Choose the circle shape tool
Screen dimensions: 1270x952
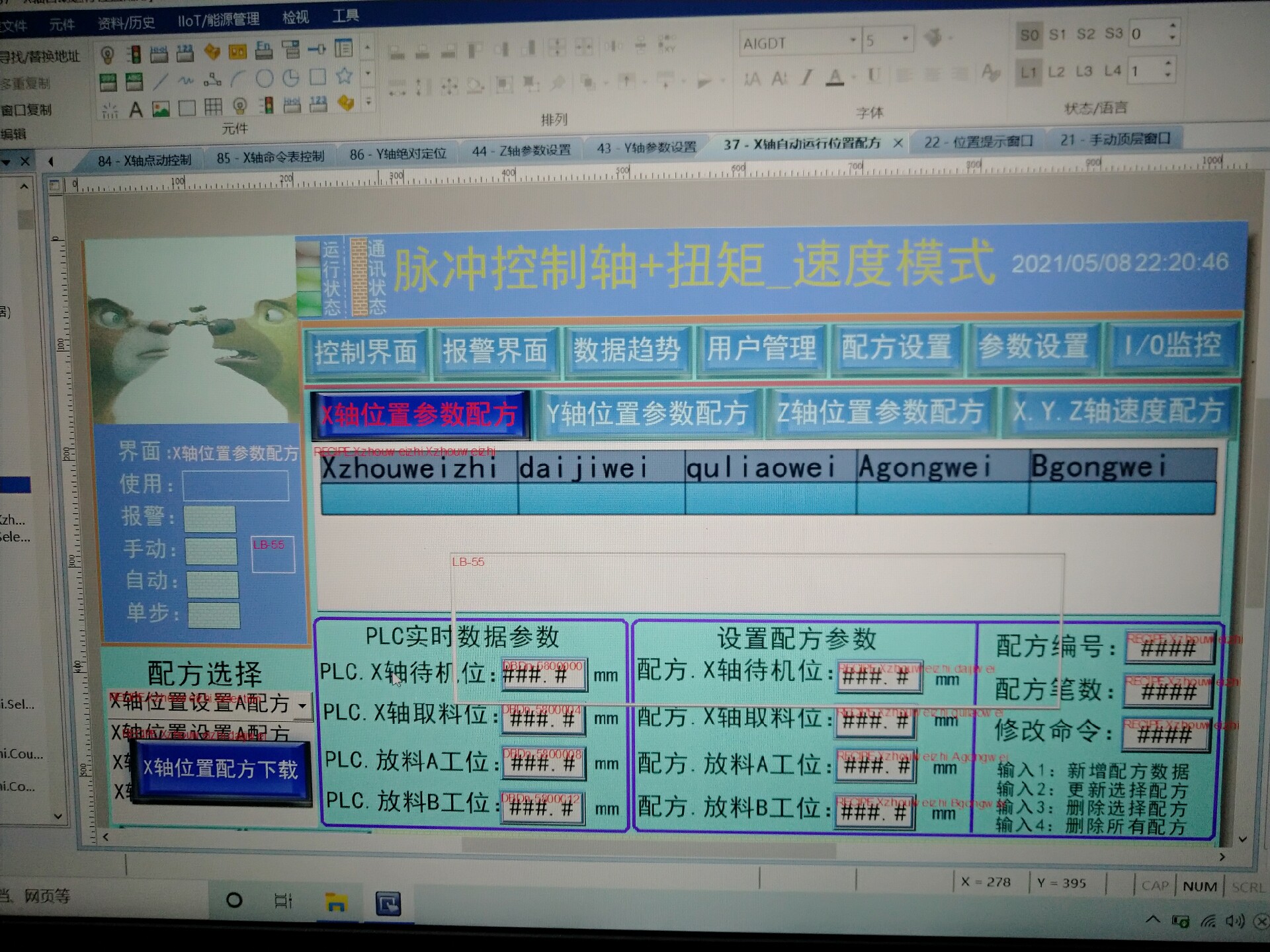coord(265,79)
